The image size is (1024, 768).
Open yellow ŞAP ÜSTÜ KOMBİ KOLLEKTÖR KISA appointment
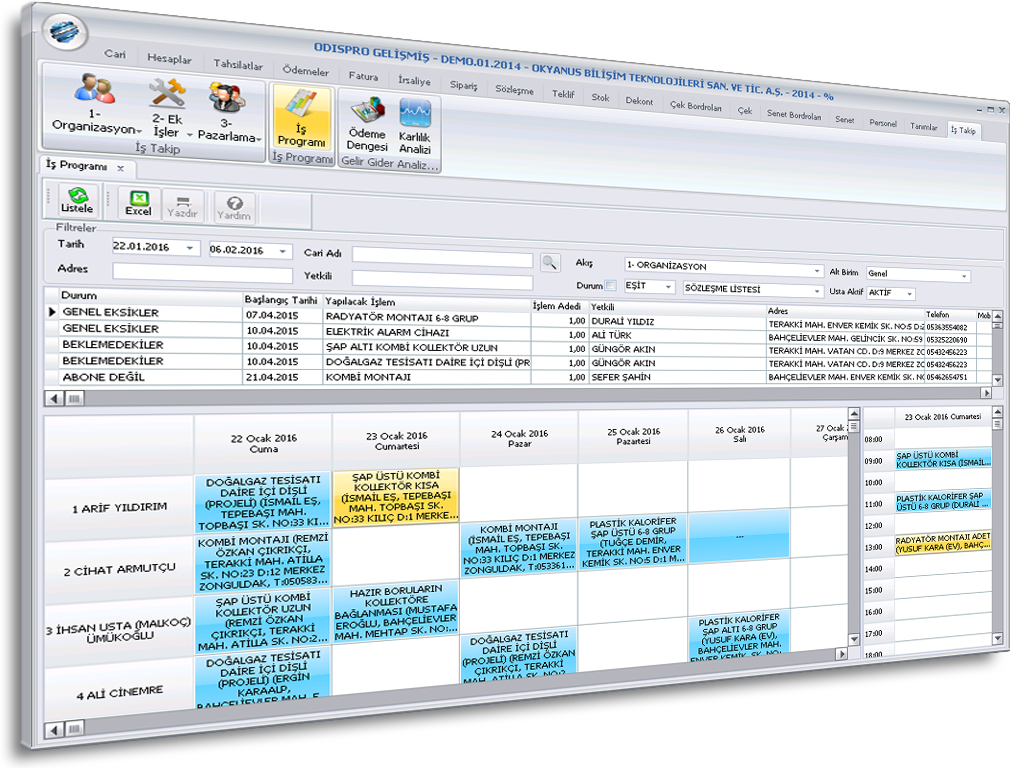point(396,497)
